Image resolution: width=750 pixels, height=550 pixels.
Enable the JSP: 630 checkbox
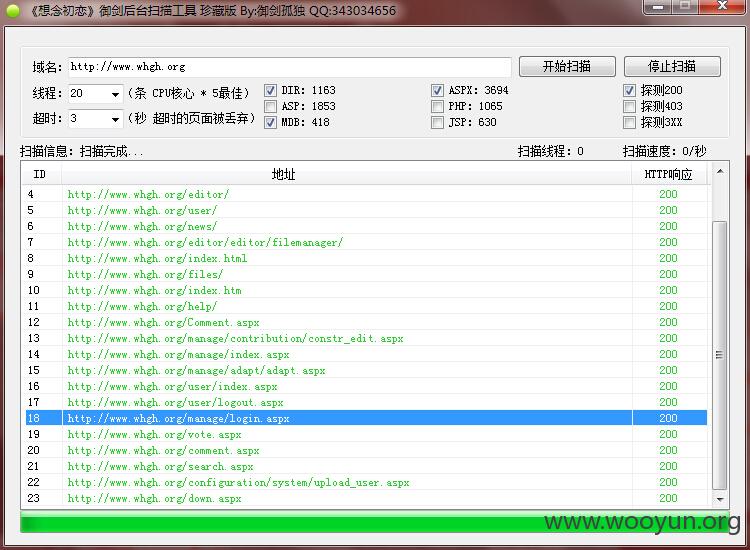pos(437,122)
